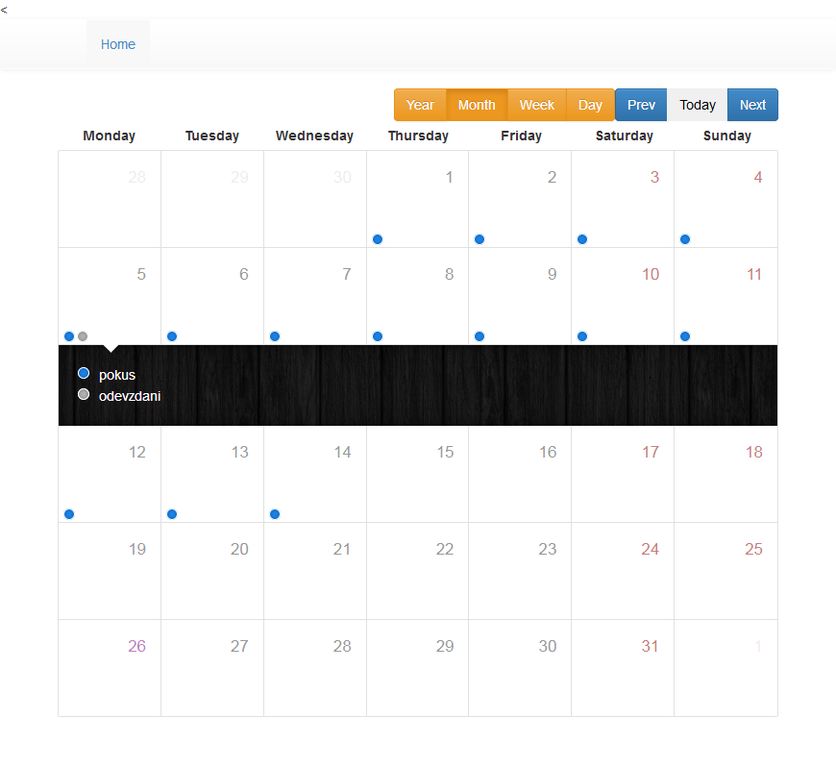Jump to next month with Next
836x768 pixels.
coord(752,105)
